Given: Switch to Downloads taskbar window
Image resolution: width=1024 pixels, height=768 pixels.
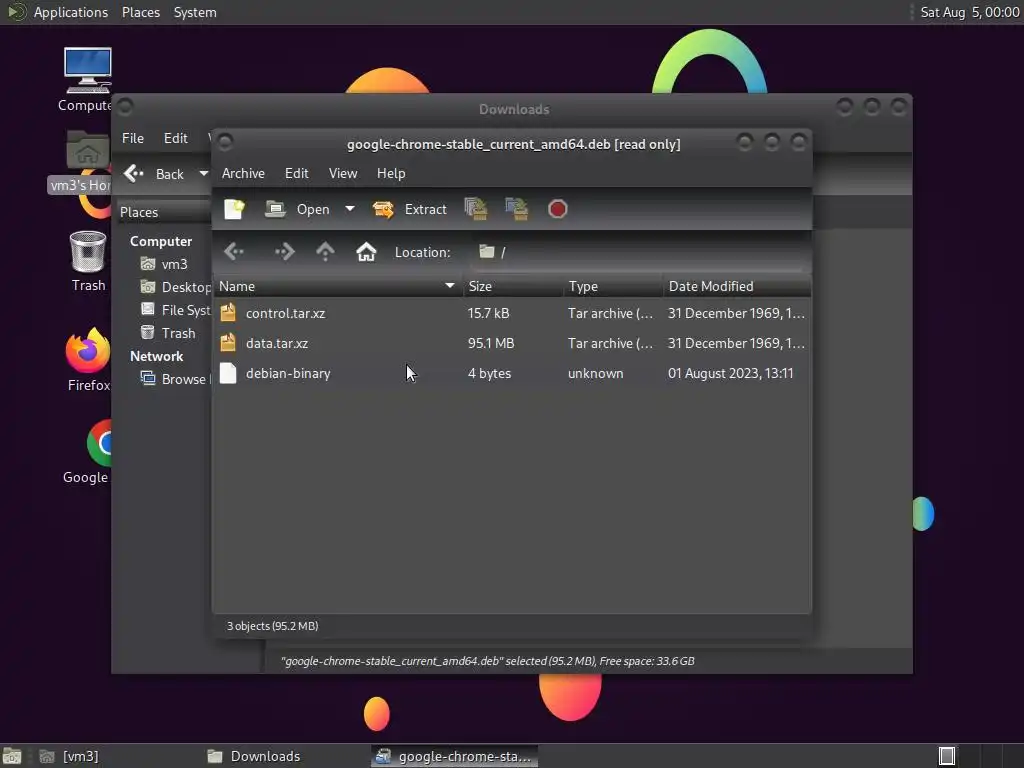Looking at the screenshot, I should [x=253, y=756].
